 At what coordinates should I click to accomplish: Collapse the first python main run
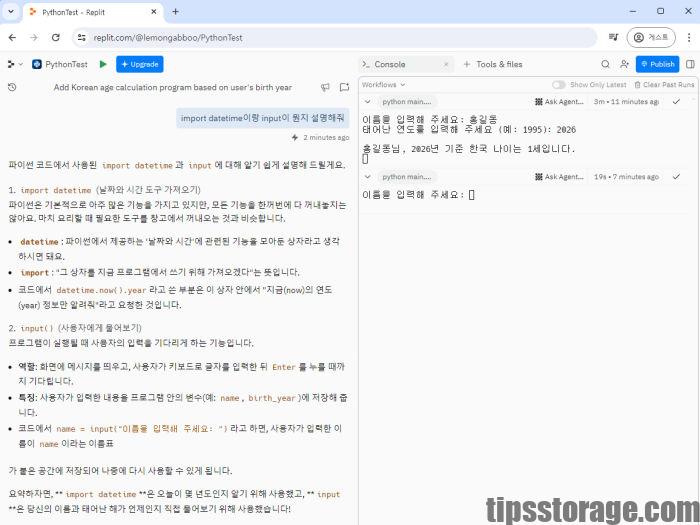point(367,102)
